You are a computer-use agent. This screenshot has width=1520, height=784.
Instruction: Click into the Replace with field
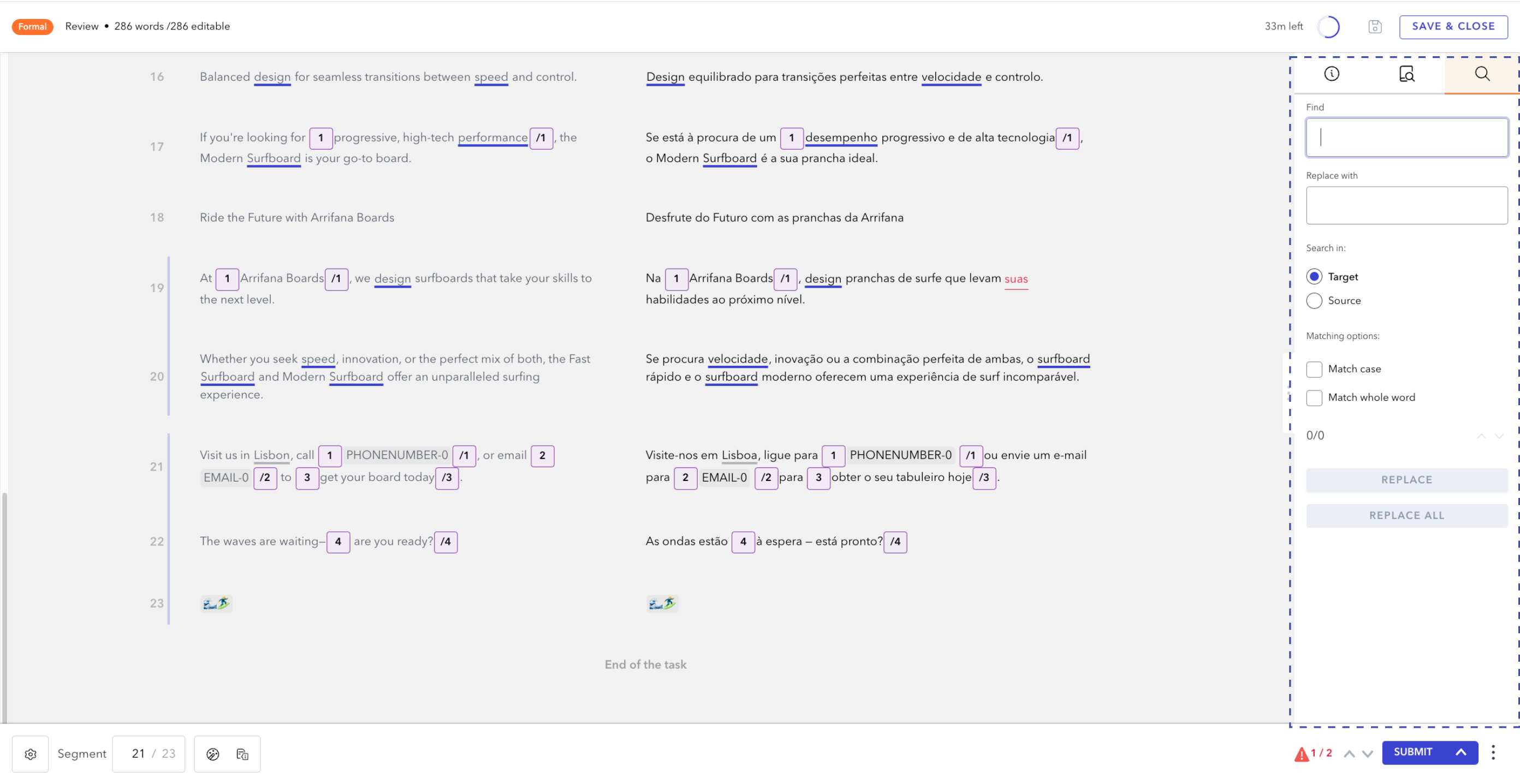(1406, 205)
